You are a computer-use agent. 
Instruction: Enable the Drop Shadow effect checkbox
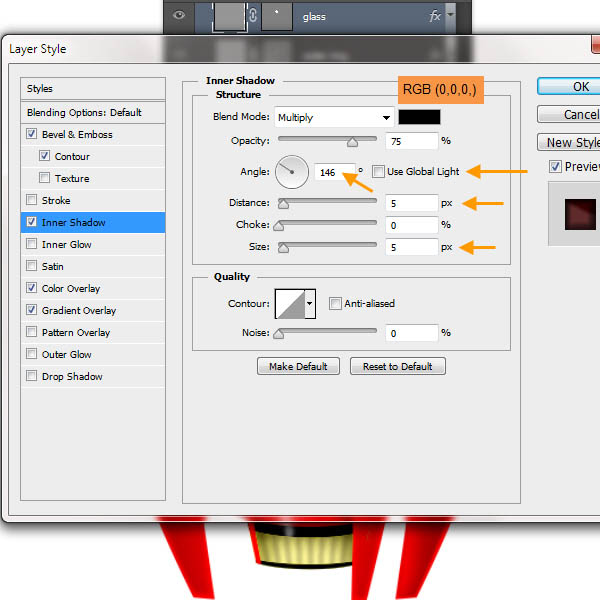(32, 377)
